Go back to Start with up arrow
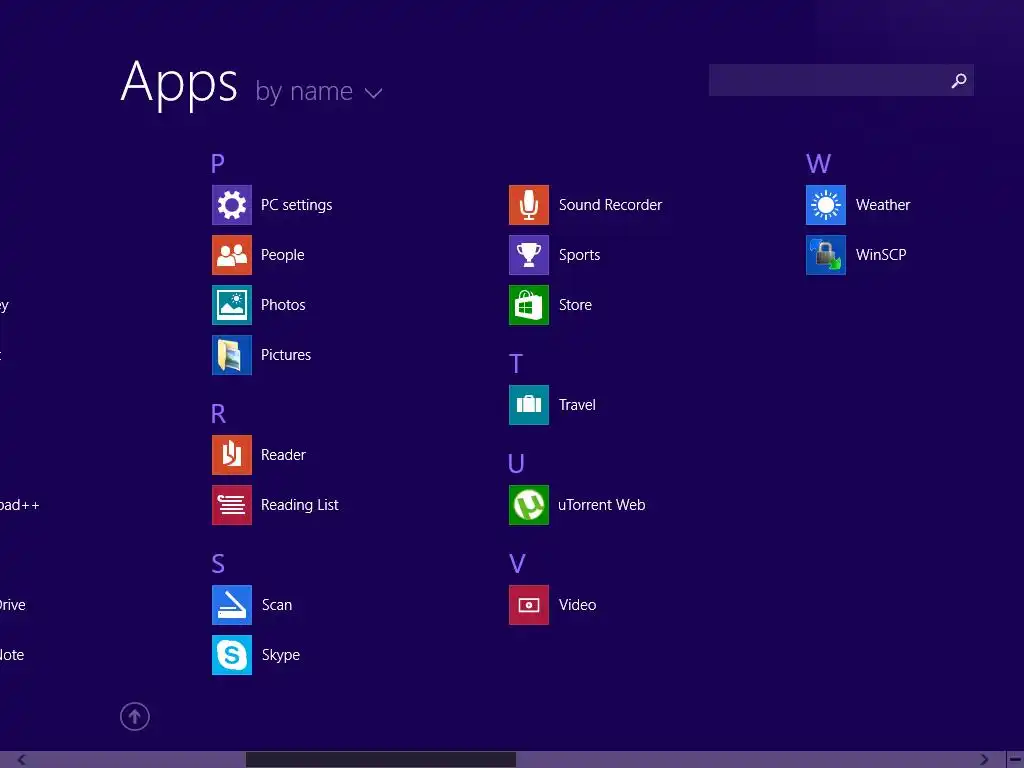The image size is (1024, 768). [135, 716]
